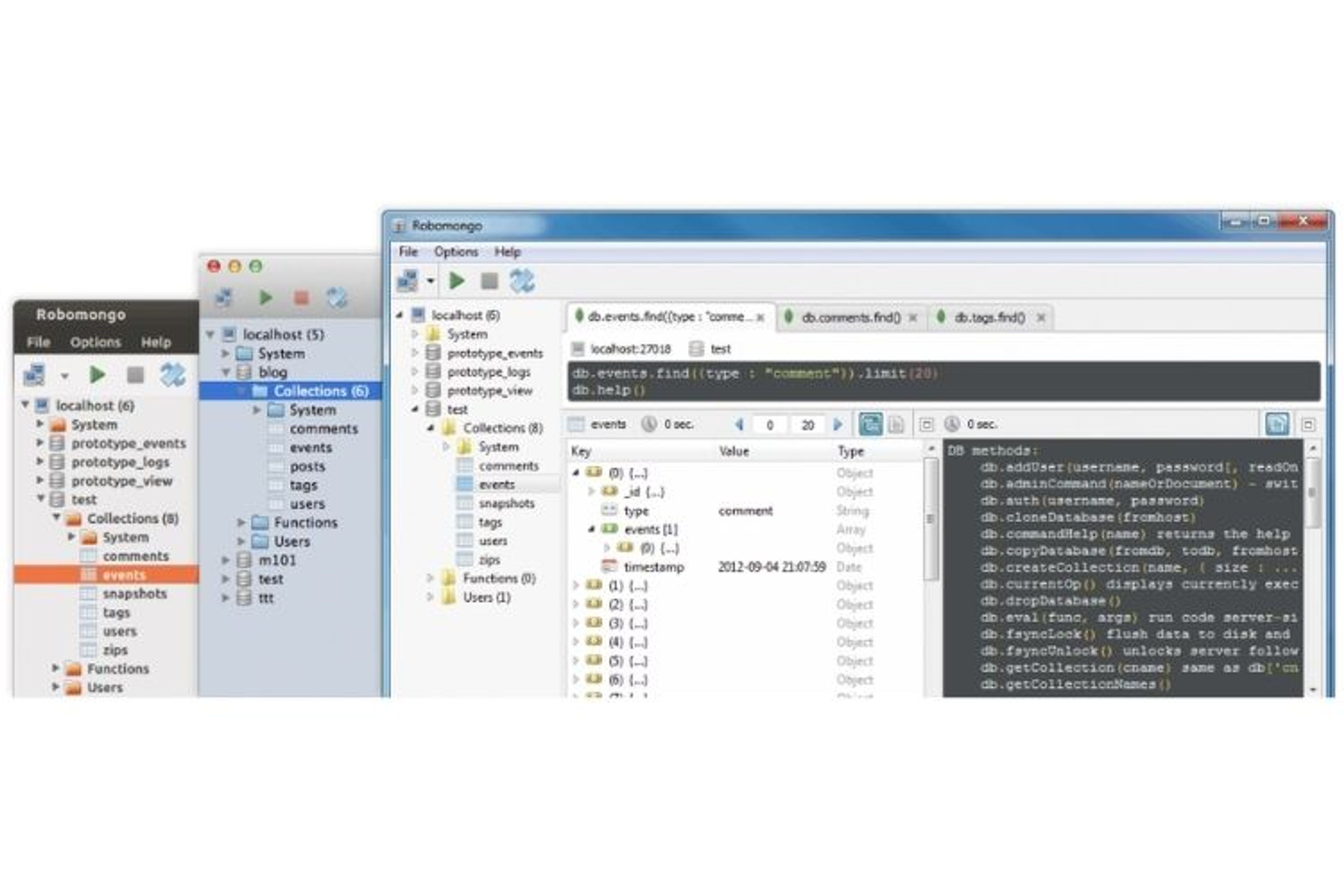This screenshot has width=1344, height=896.
Task: Select snapshots collection in Windows tree
Action: (x=506, y=503)
